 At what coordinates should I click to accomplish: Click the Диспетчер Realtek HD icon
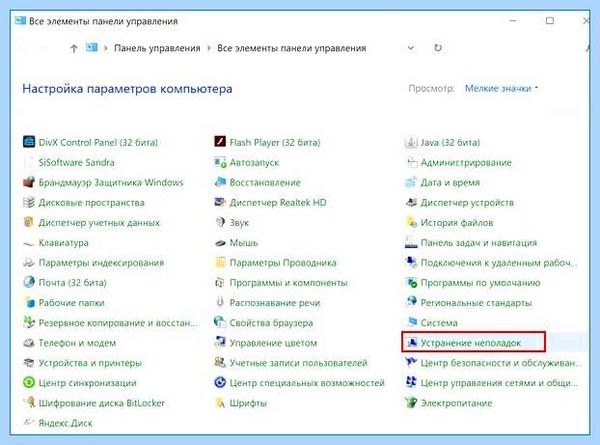pos(220,202)
